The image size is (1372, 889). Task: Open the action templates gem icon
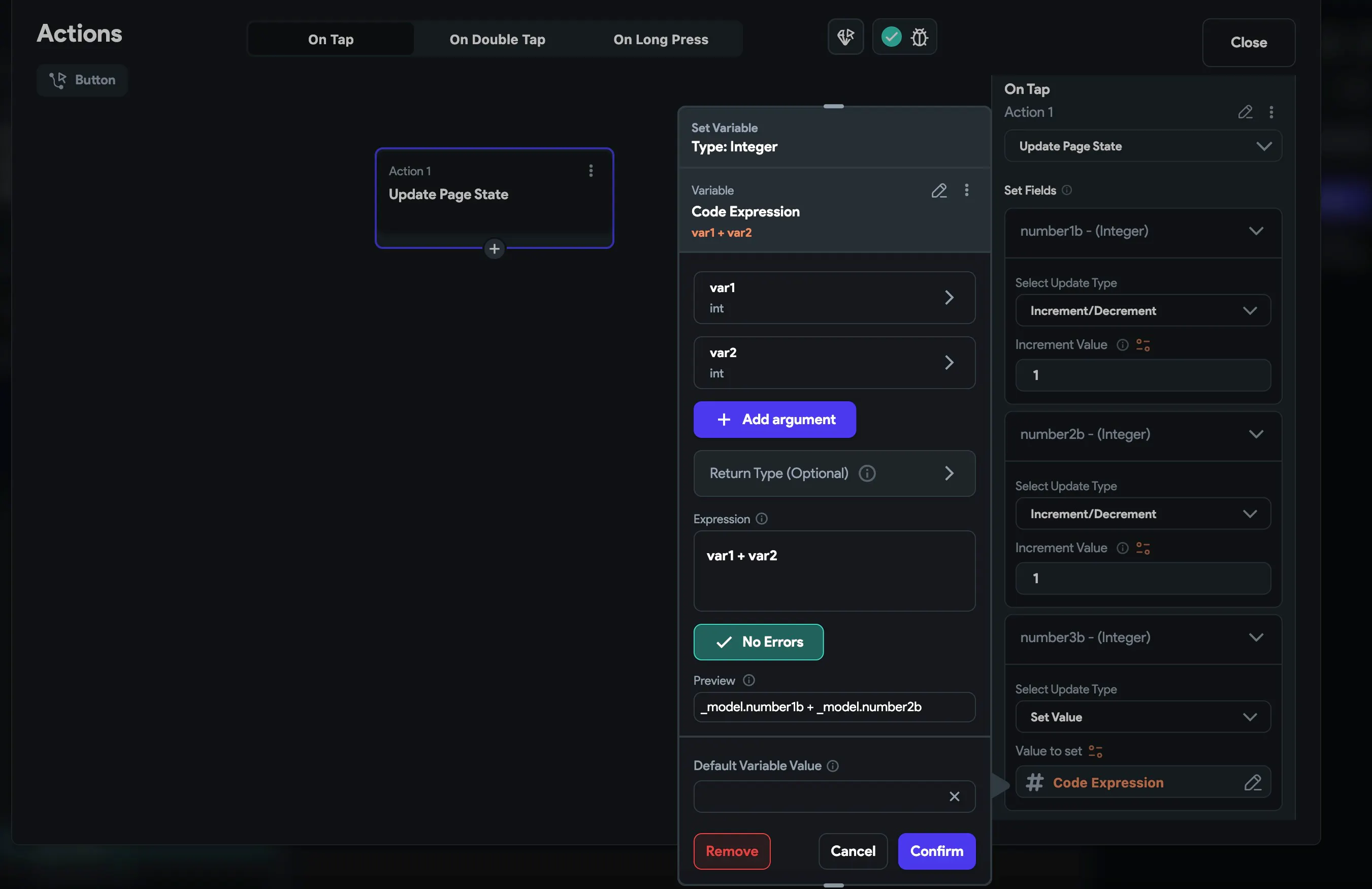coord(845,37)
